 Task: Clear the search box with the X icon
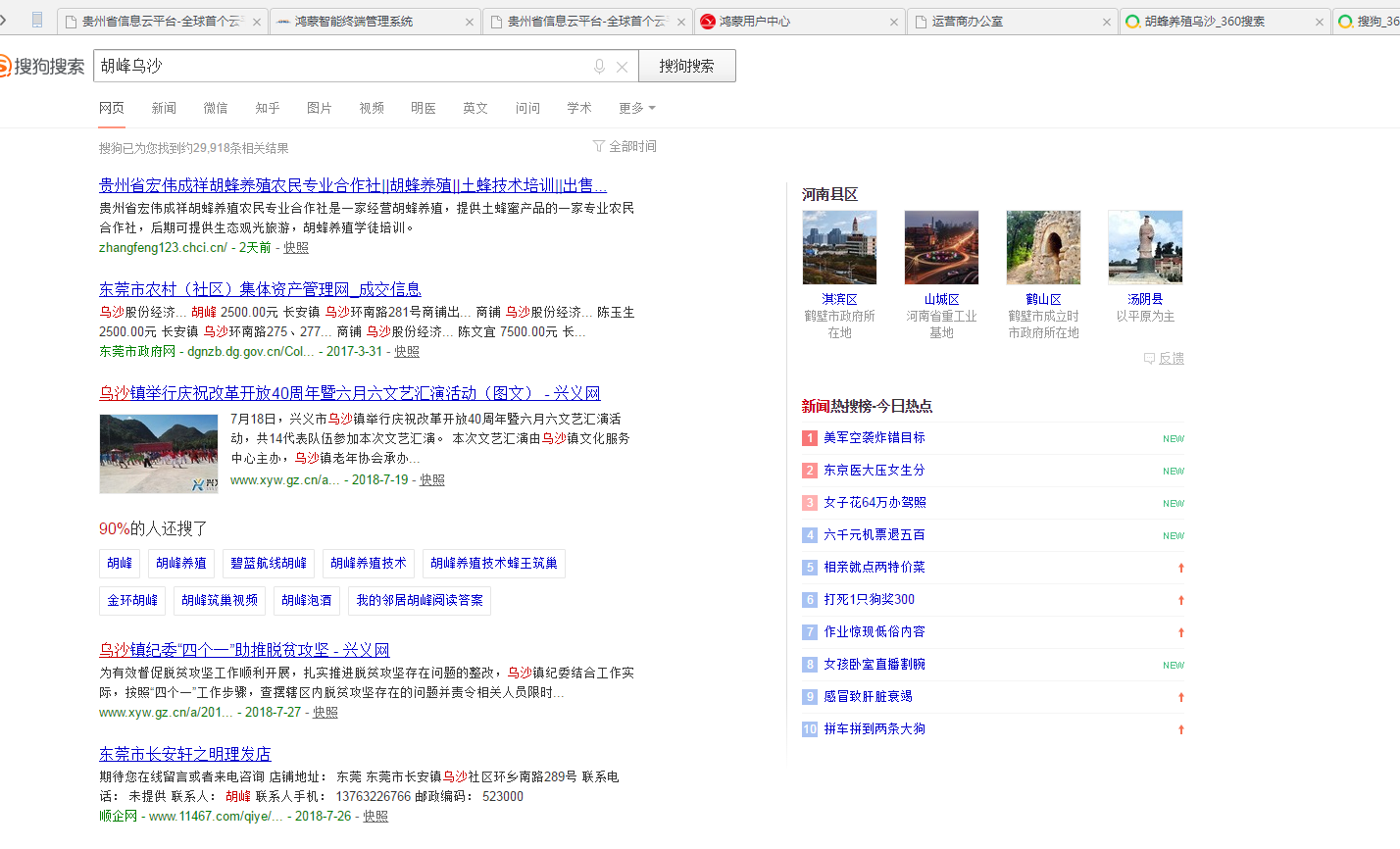point(622,67)
